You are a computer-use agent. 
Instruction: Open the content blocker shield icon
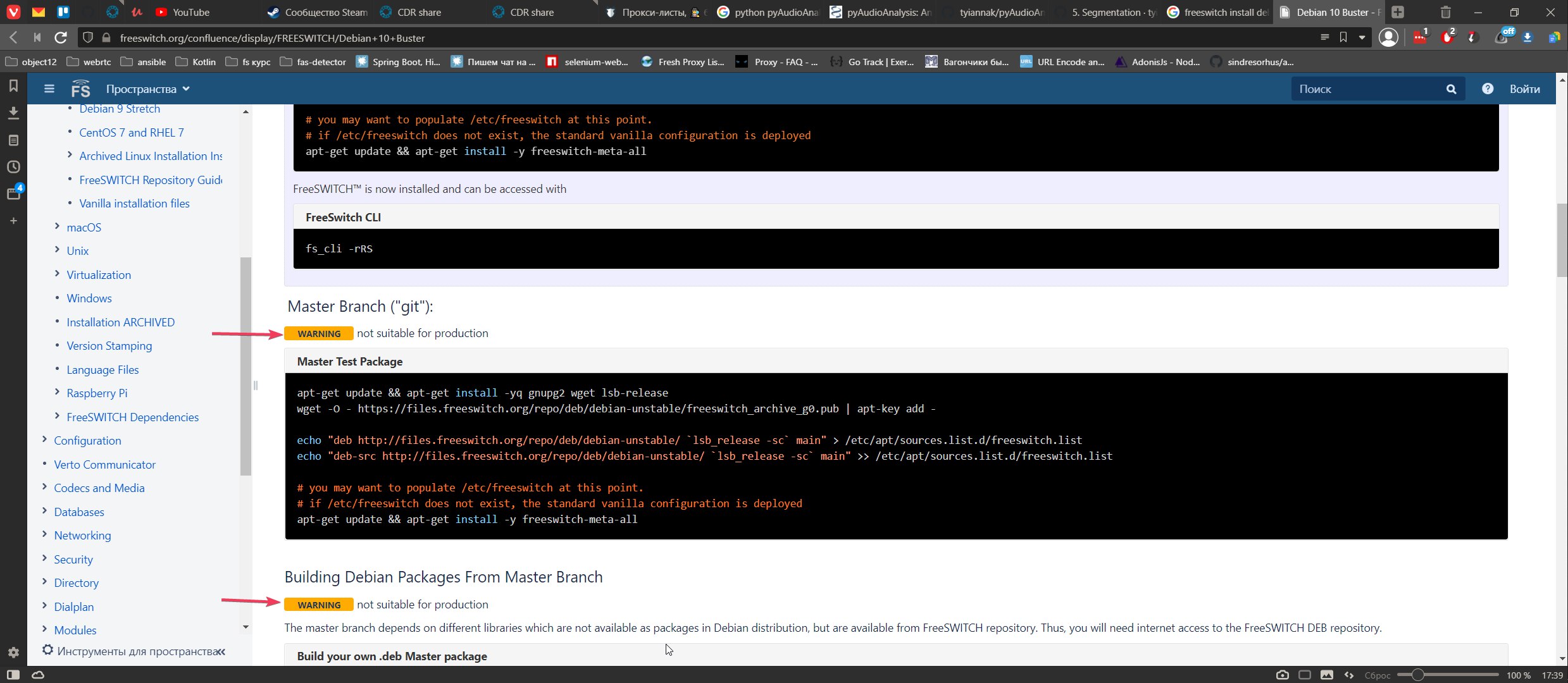pos(88,38)
